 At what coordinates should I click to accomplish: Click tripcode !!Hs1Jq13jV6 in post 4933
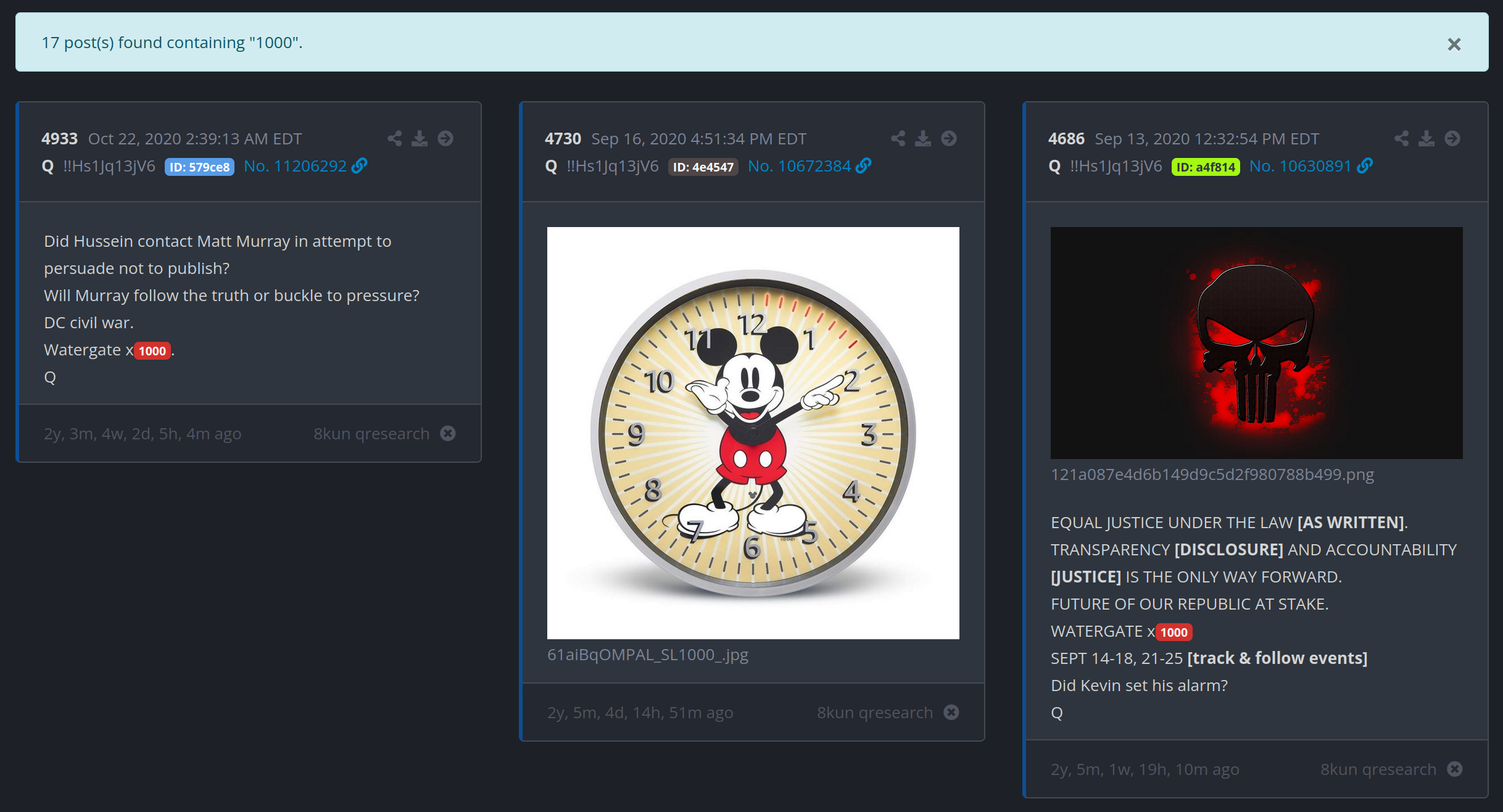(109, 166)
